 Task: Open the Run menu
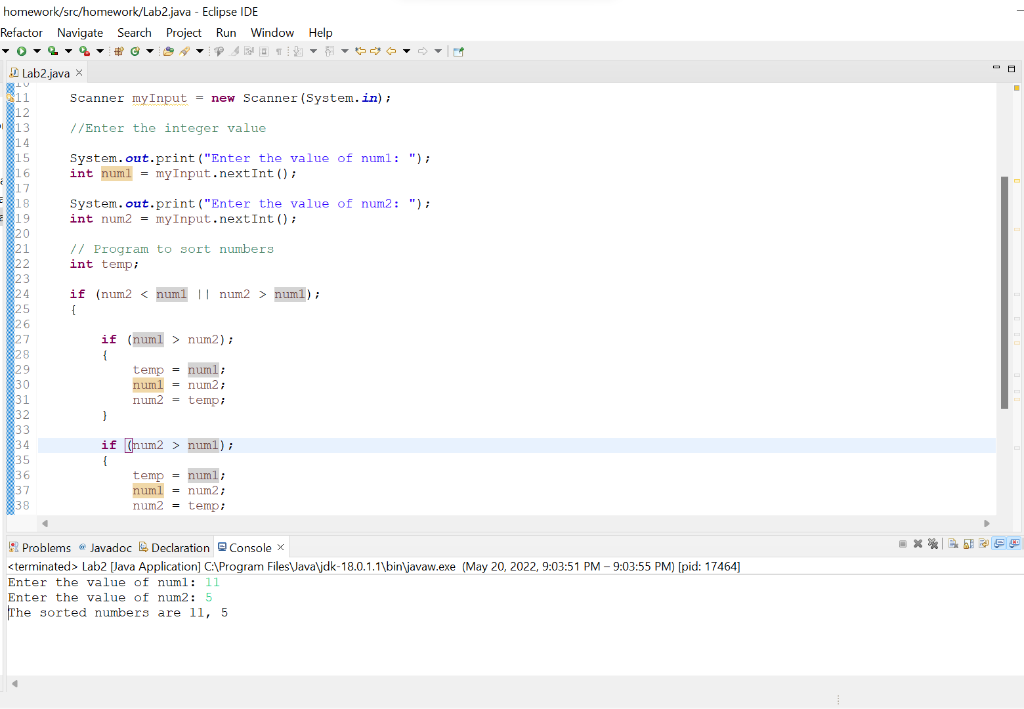226,33
